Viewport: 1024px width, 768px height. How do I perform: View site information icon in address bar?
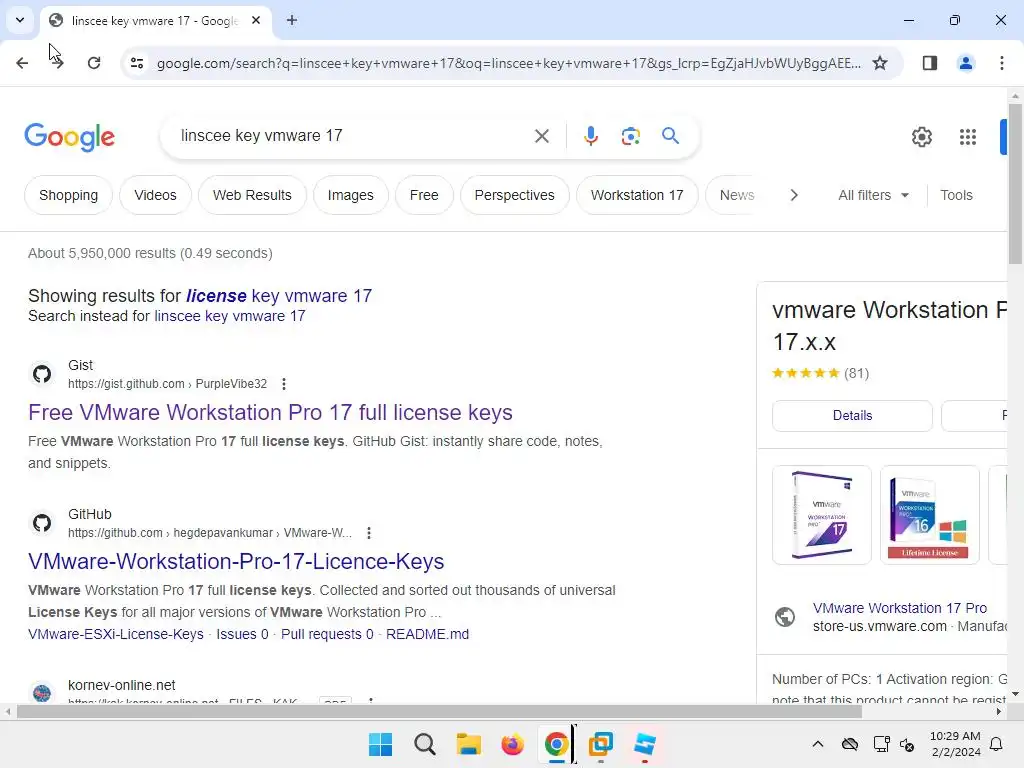[137, 63]
